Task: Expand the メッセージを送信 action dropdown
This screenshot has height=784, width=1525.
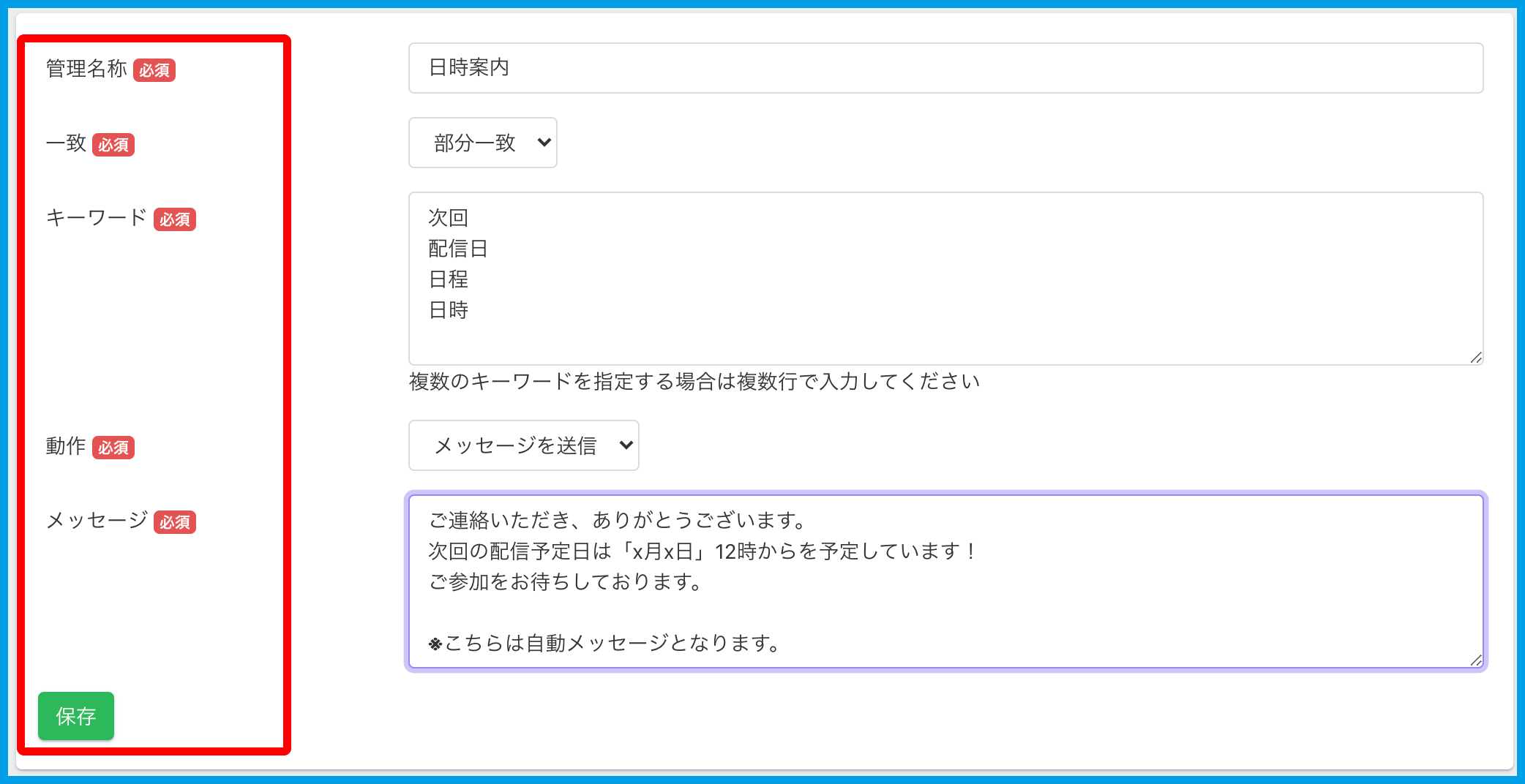Action: [x=523, y=445]
